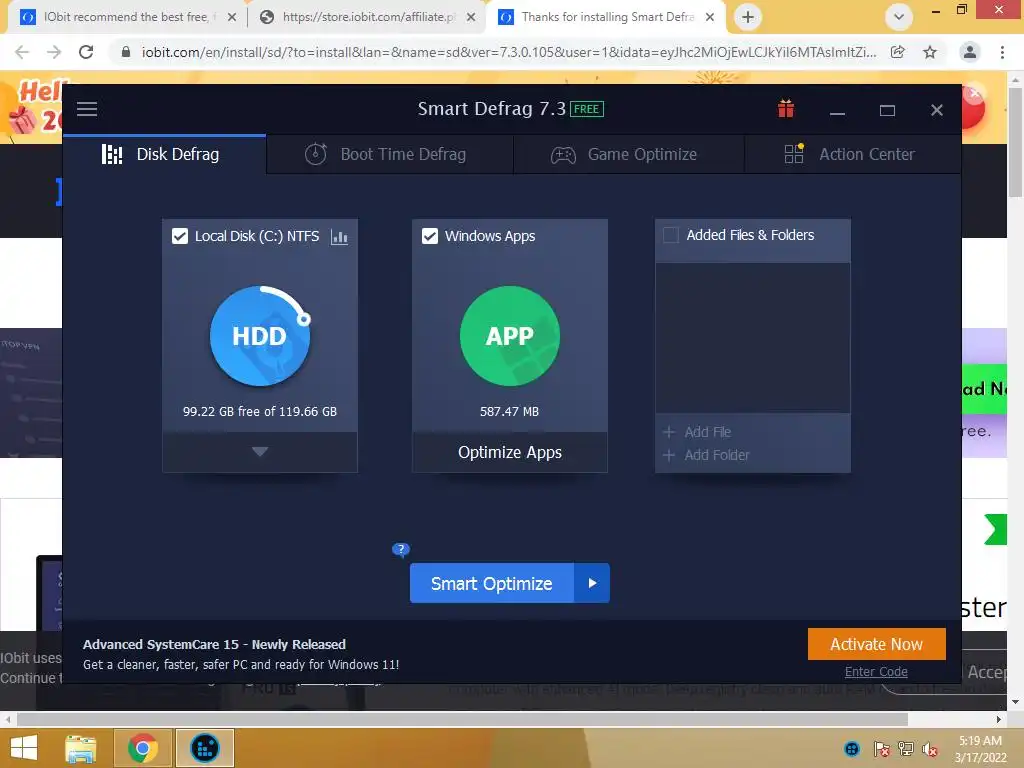Image resolution: width=1024 pixels, height=768 pixels.
Task: Share this page from address bar
Action: pyautogui.click(x=898, y=52)
